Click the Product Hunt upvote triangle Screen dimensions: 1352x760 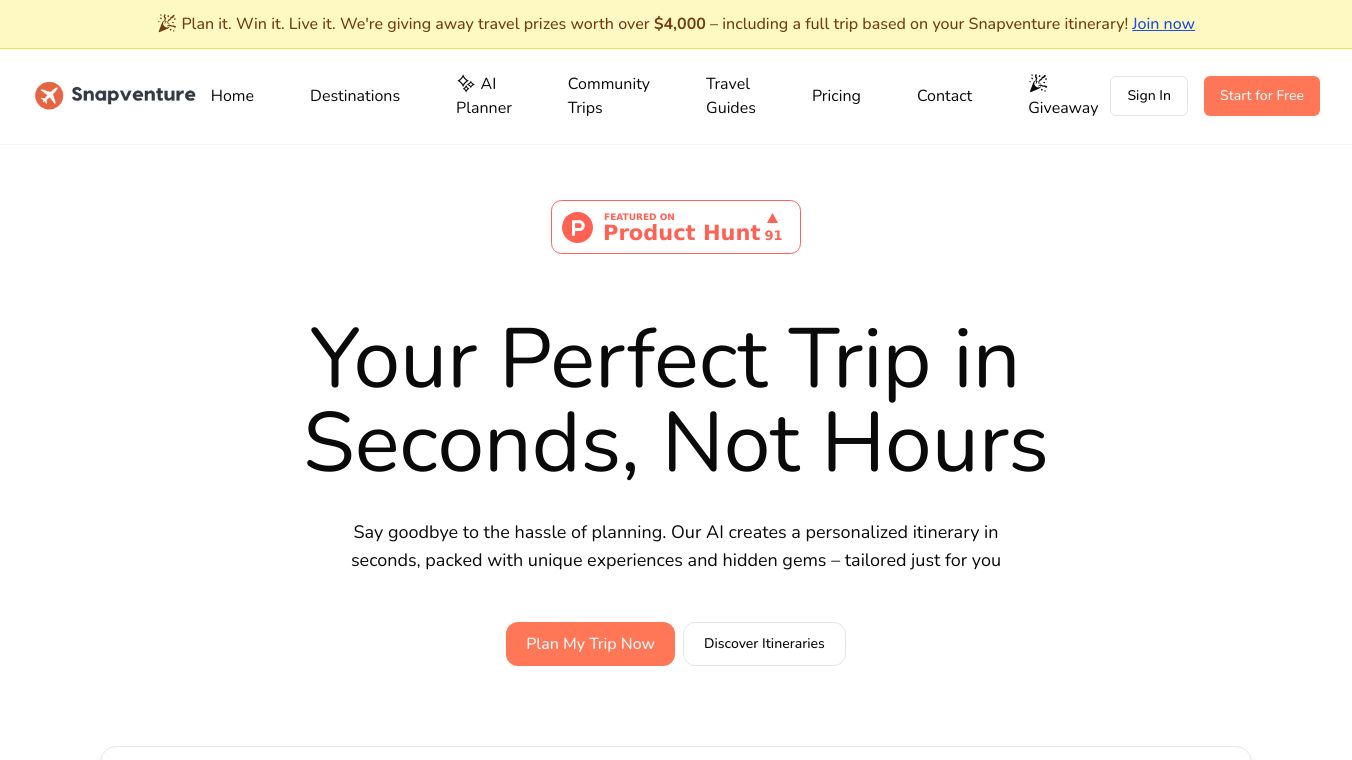click(x=772, y=218)
